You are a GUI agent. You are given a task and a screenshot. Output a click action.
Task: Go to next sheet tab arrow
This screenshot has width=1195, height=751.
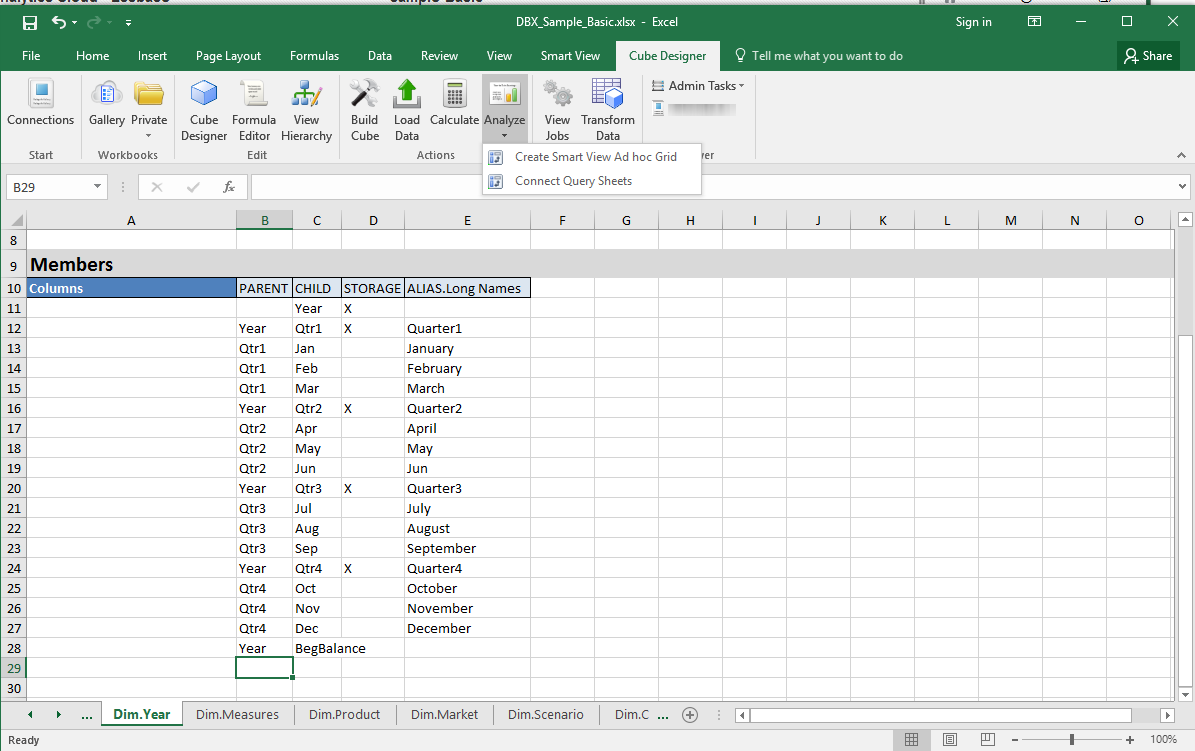(59, 714)
